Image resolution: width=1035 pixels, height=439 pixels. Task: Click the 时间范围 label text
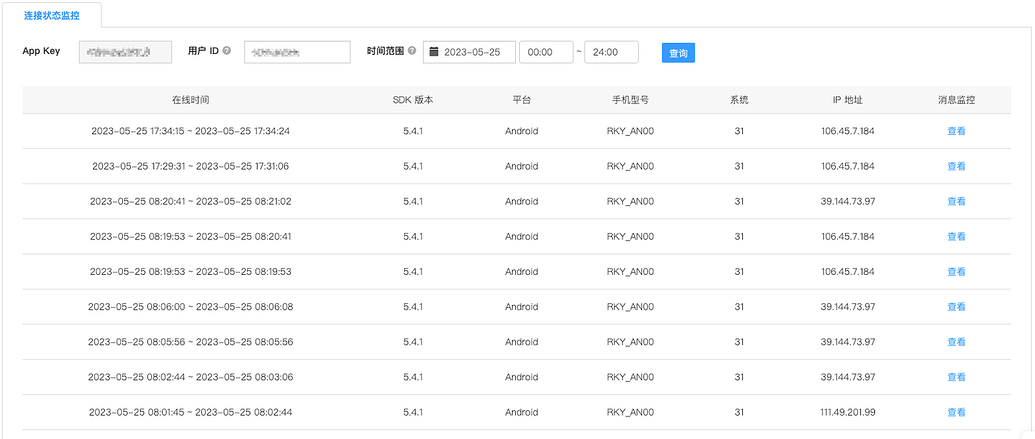click(x=385, y=51)
